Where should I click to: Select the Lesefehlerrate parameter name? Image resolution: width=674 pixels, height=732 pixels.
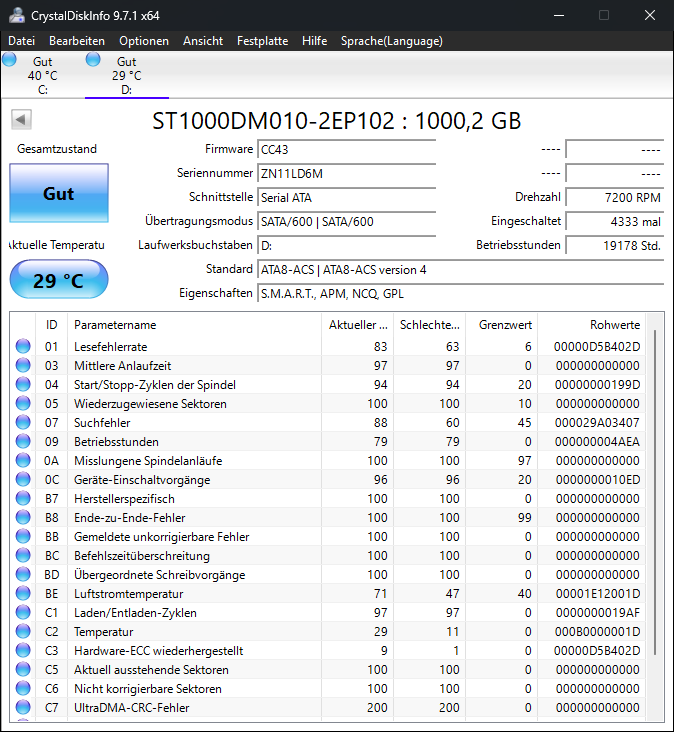pyautogui.click(x=111, y=347)
